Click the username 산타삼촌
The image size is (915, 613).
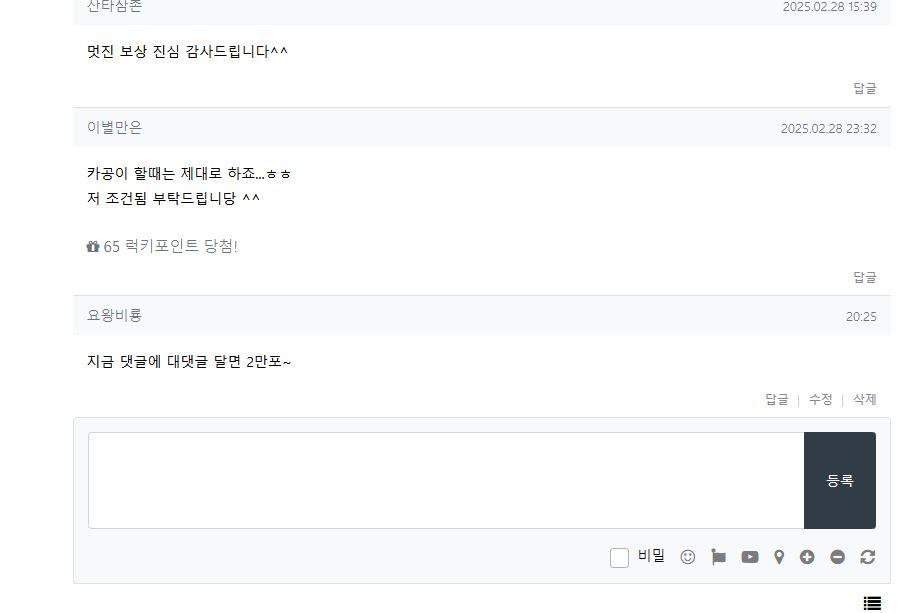[x=114, y=7]
